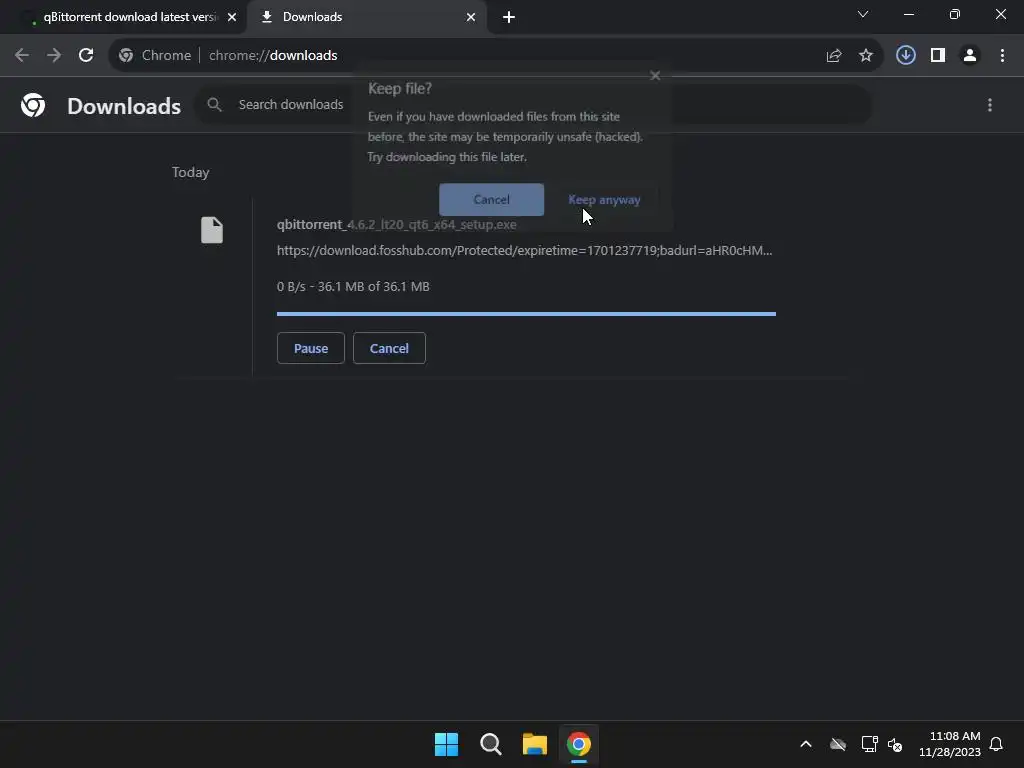The width and height of the screenshot is (1024, 768).
Task: Show hidden system tray icons
Action: (806, 744)
